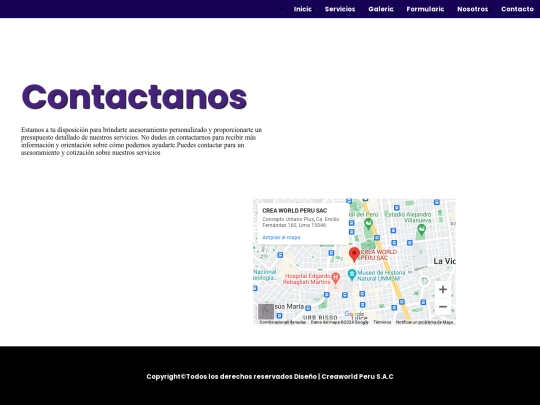Click the address 'Concepto Urbano Plus, Ca. Emilio Fernández'
Viewport: 540px width, 405px height.
[301, 222]
